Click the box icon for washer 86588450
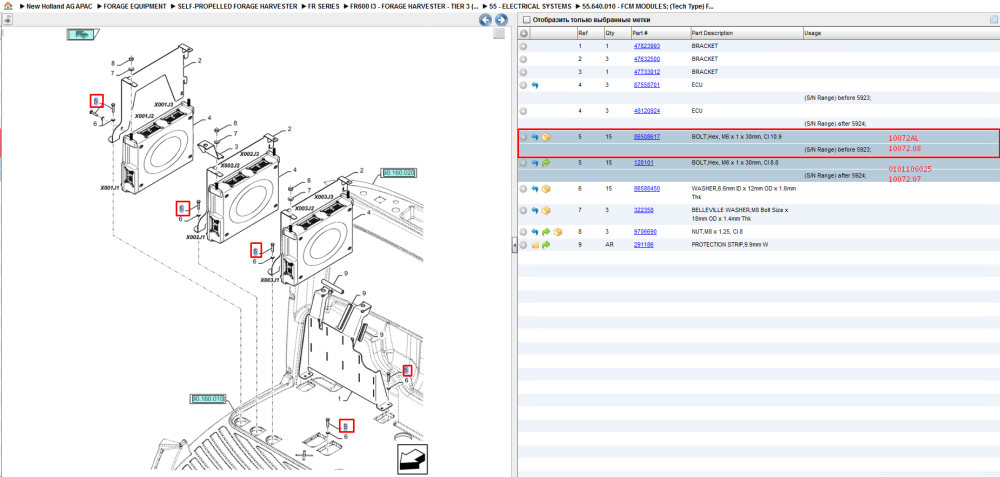This screenshot has height=477, width=1000. (x=546, y=189)
